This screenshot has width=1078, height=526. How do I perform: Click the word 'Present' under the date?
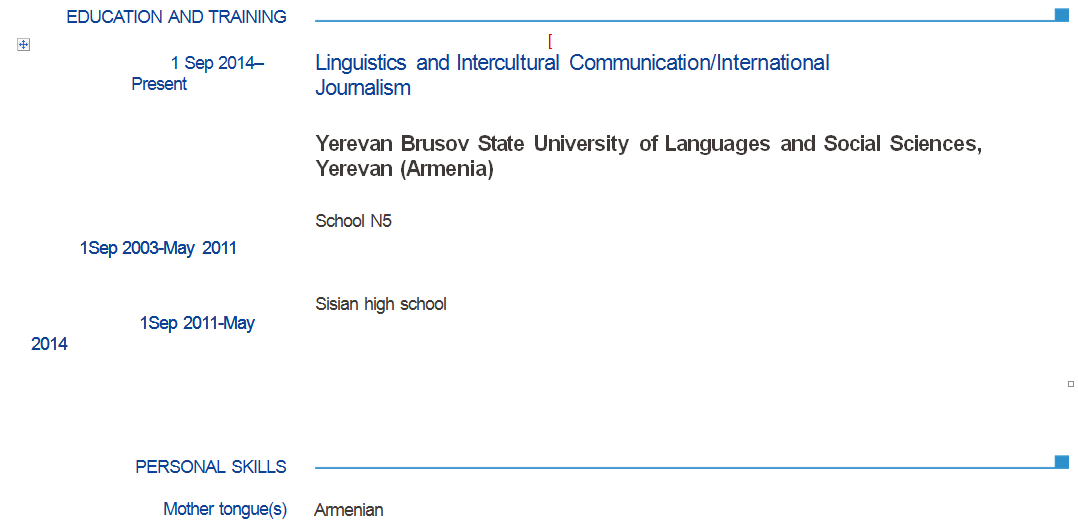pyautogui.click(x=159, y=84)
